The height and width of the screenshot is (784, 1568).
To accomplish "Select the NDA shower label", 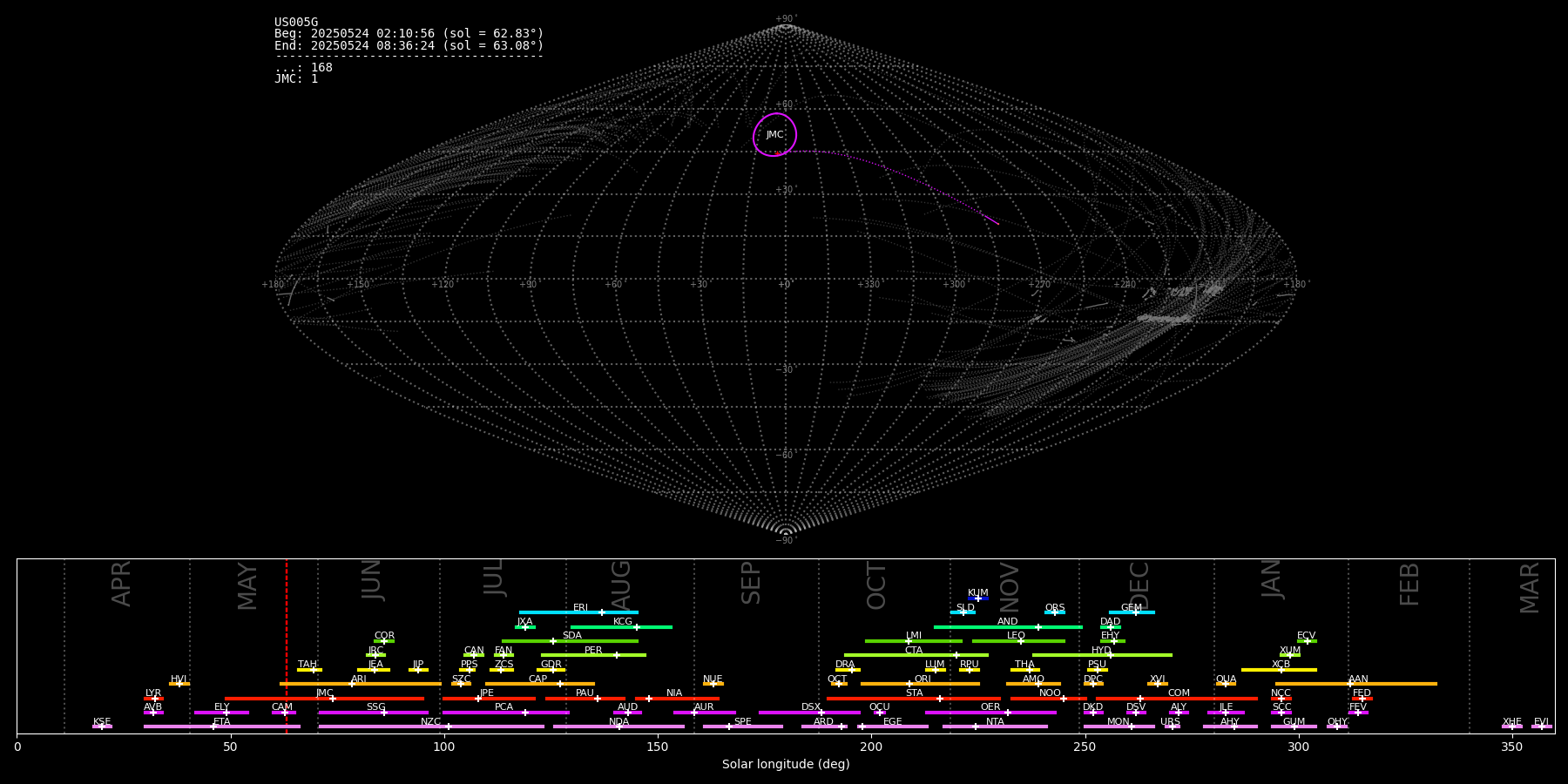I will coord(619,722).
